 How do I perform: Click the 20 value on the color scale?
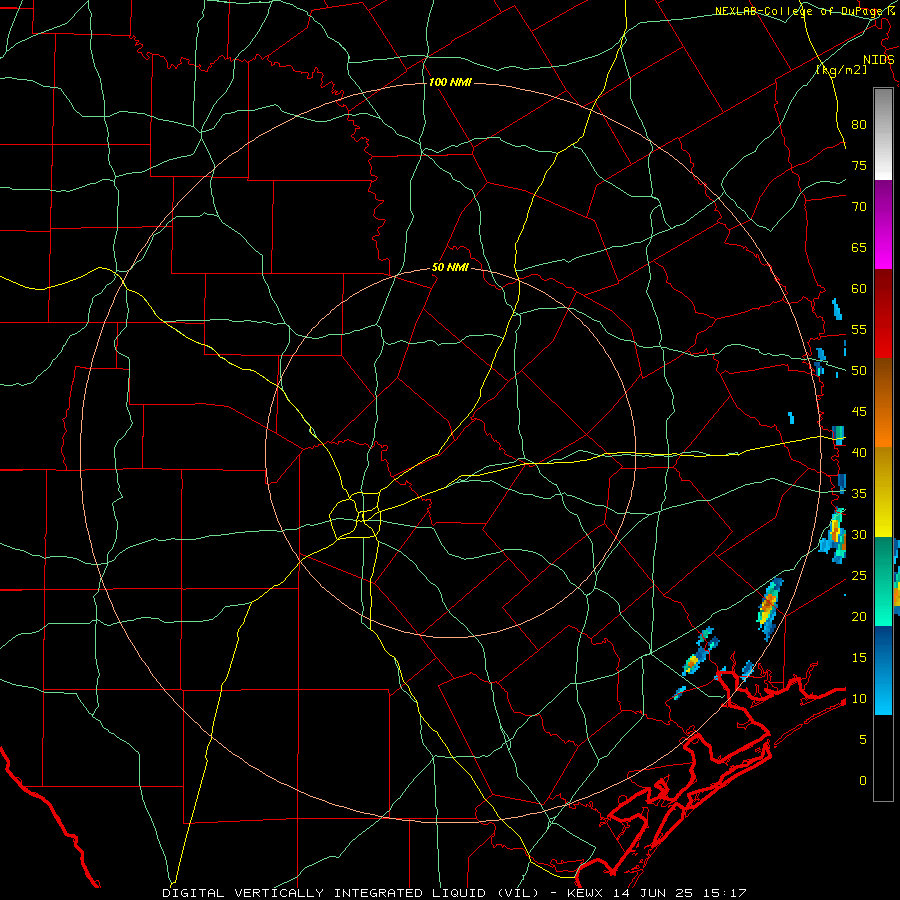[859, 616]
